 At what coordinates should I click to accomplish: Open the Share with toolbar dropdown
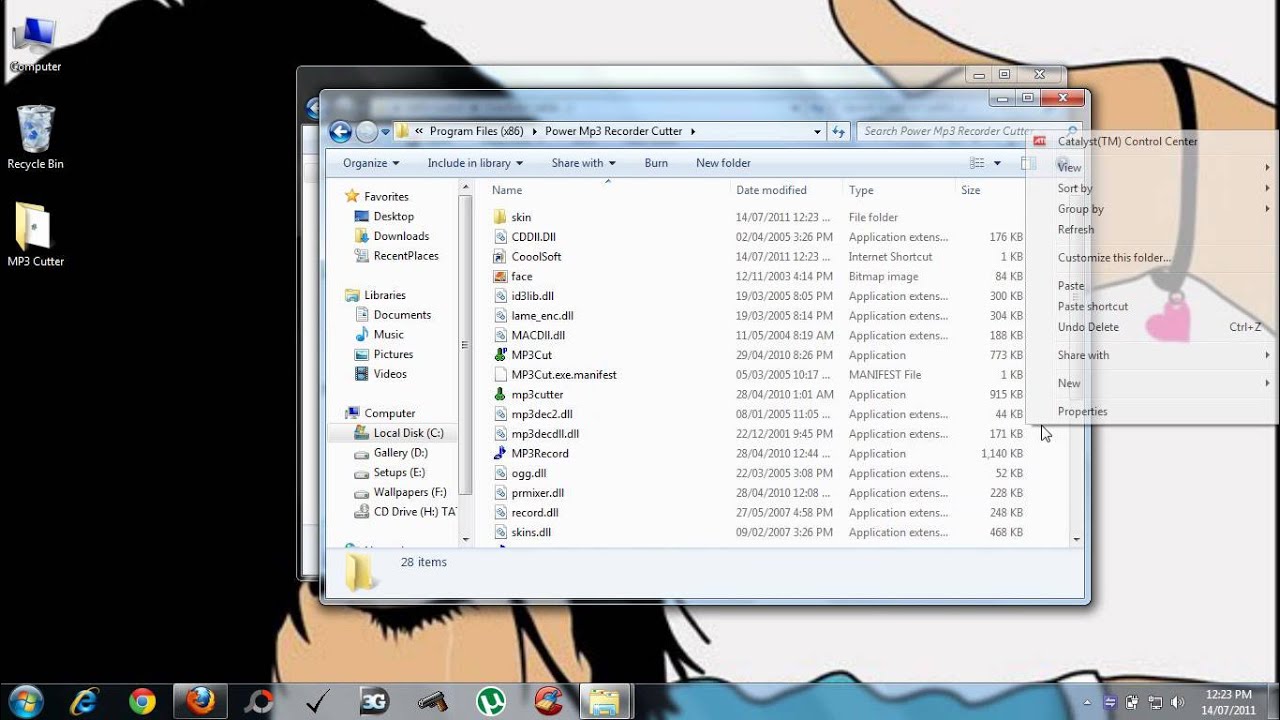[583, 163]
